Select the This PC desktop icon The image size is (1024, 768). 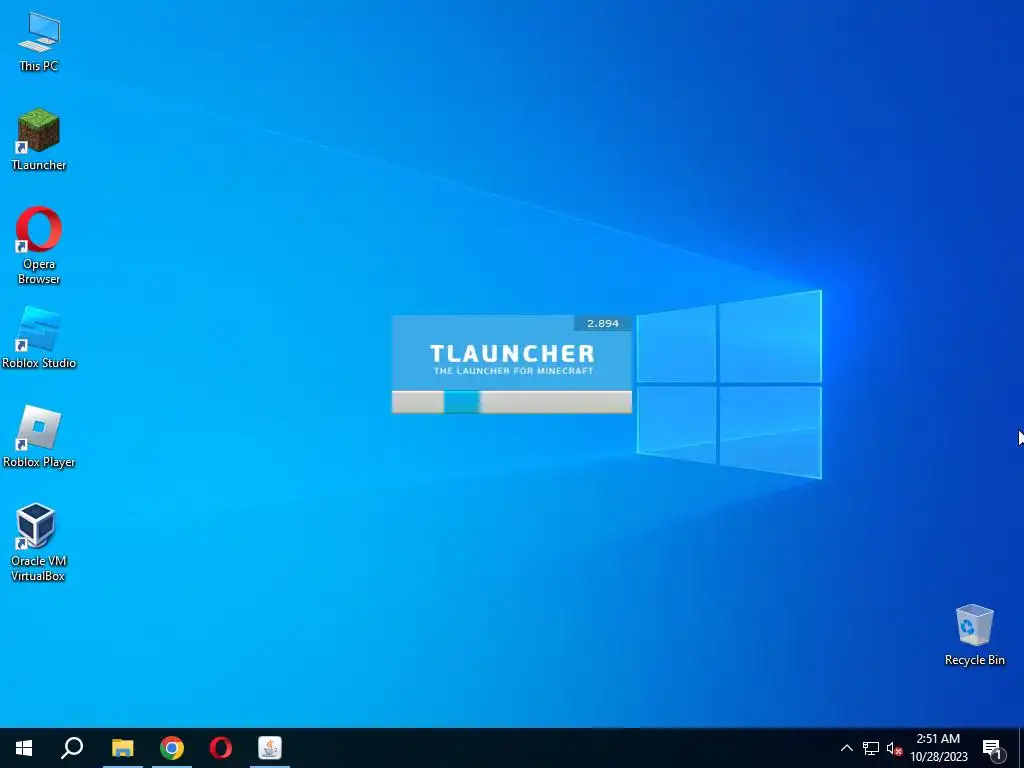(39, 41)
